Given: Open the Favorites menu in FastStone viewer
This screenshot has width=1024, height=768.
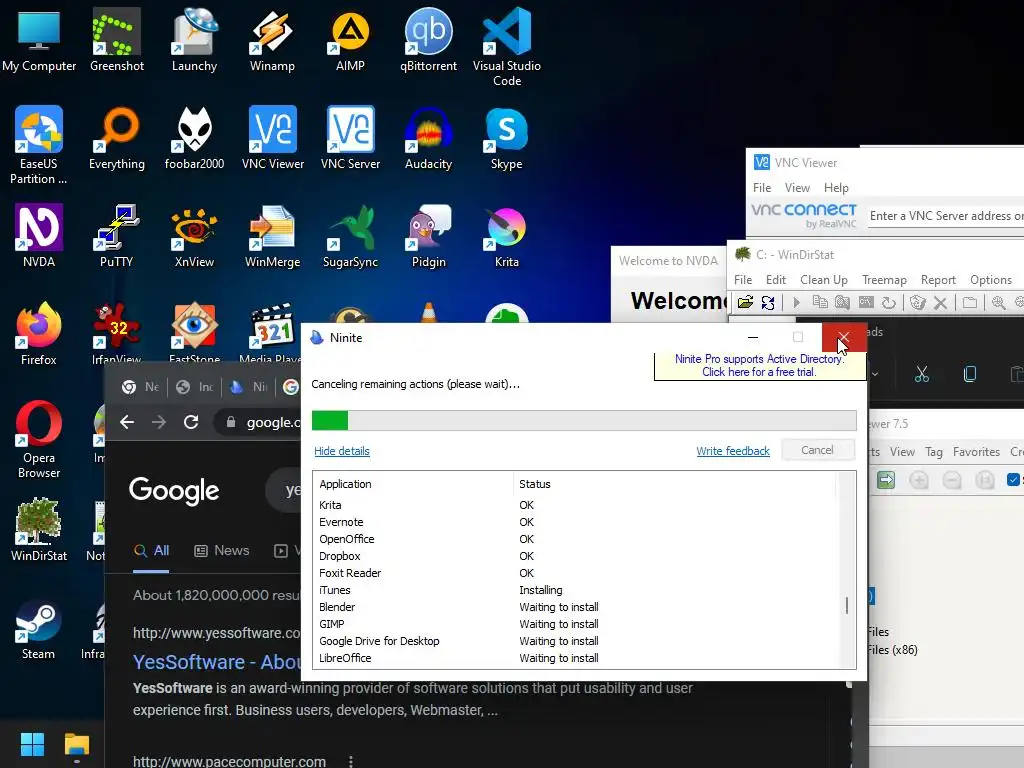Looking at the screenshot, I should (976, 451).
